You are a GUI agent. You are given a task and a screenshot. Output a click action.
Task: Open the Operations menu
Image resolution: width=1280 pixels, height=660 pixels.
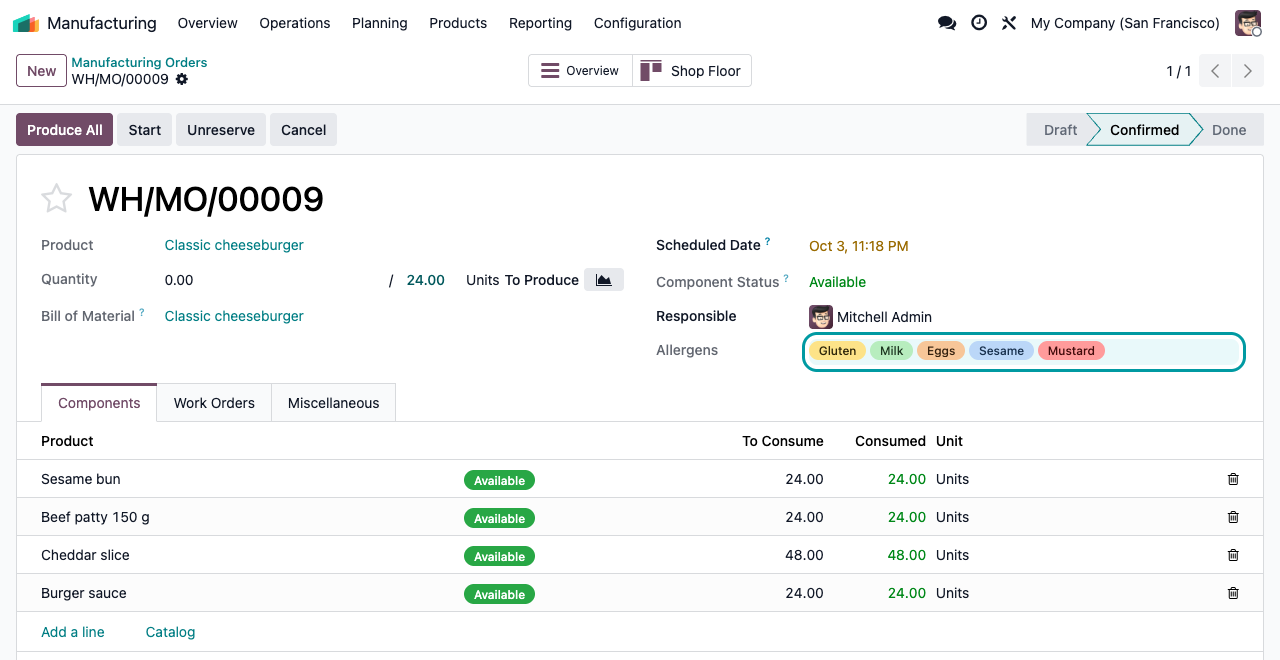coord(295,23)
